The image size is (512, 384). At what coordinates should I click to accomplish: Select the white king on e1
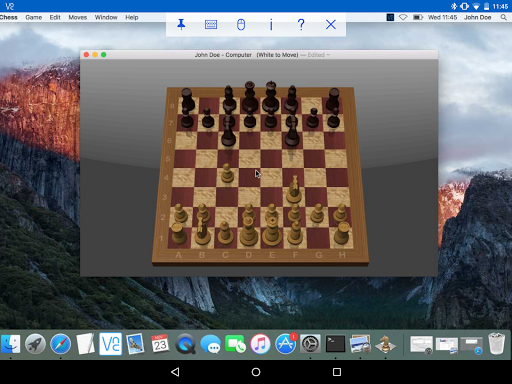(272, 232)
